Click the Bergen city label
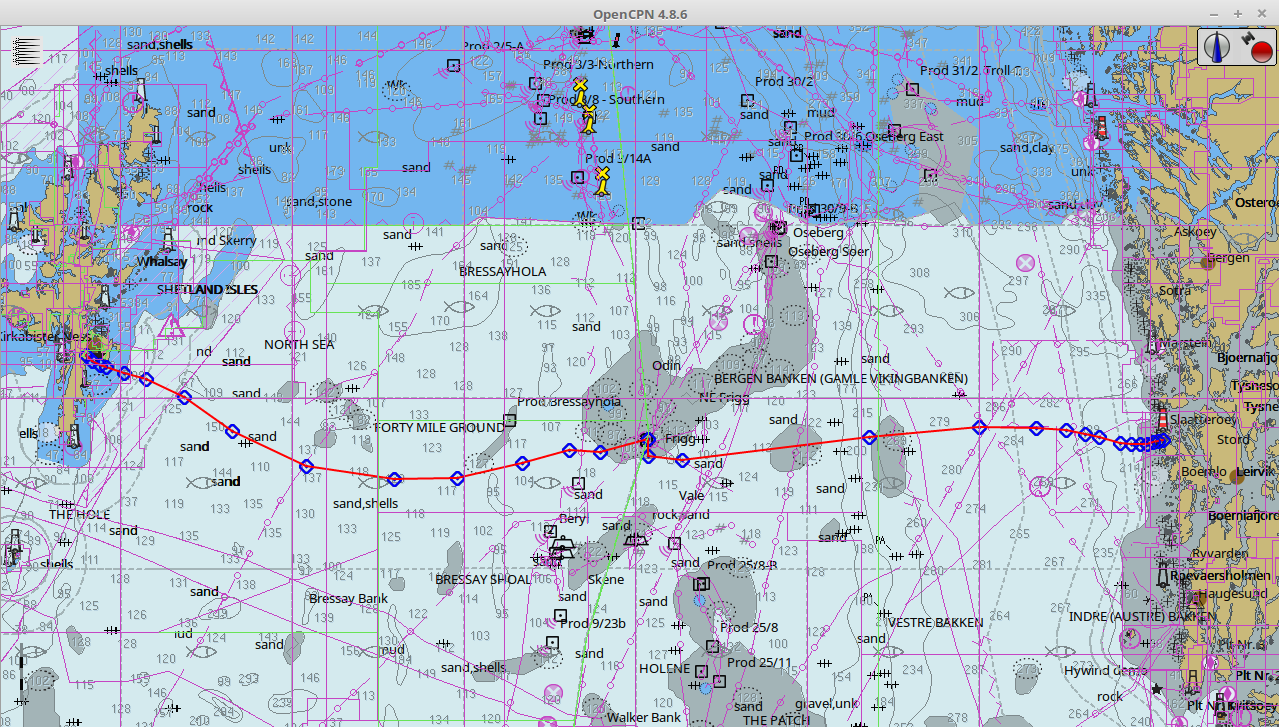 point(1227,258)
